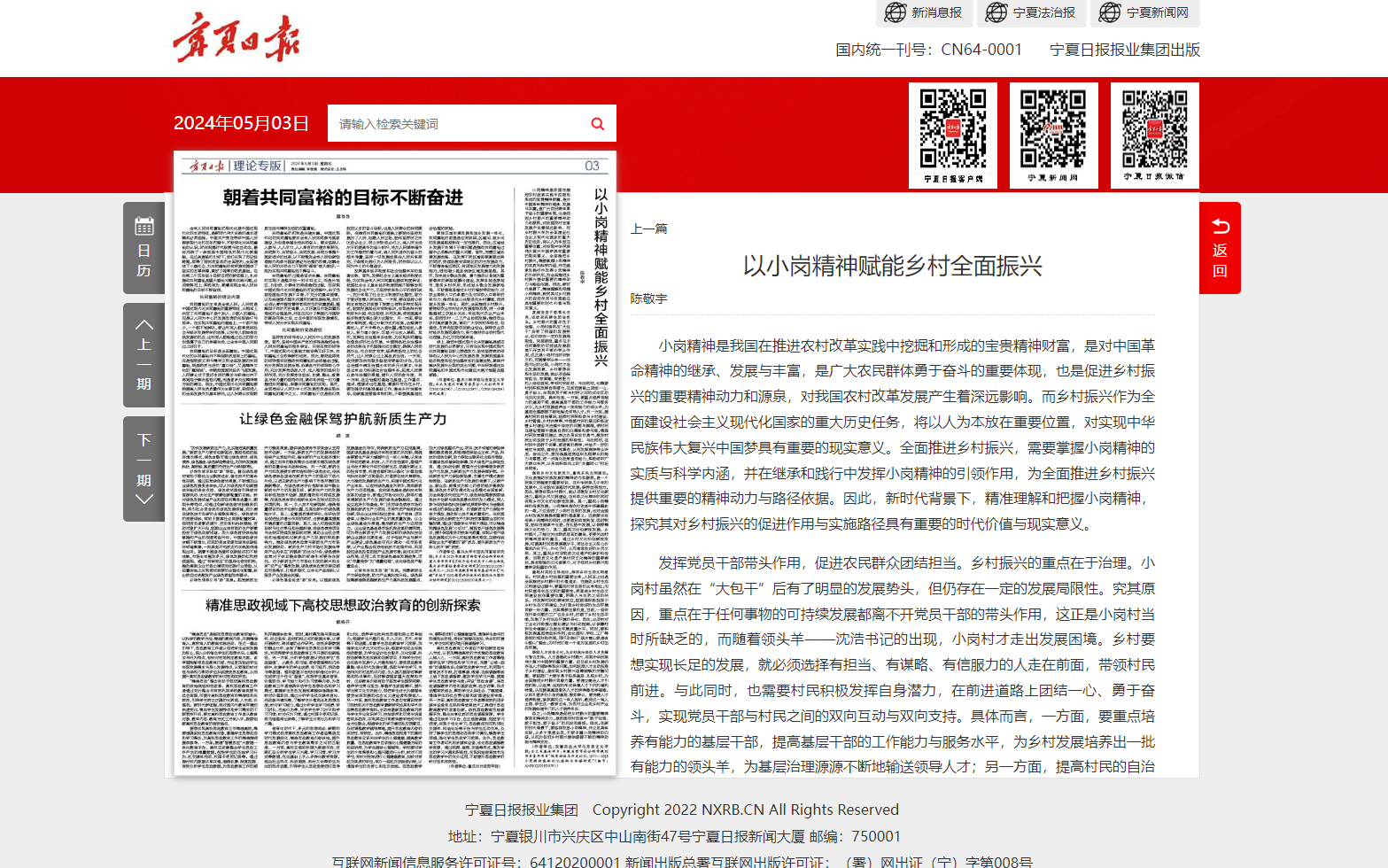Click the date 2024年05月03日
The width and height of the screenshot is (1388, 868).
241,123
